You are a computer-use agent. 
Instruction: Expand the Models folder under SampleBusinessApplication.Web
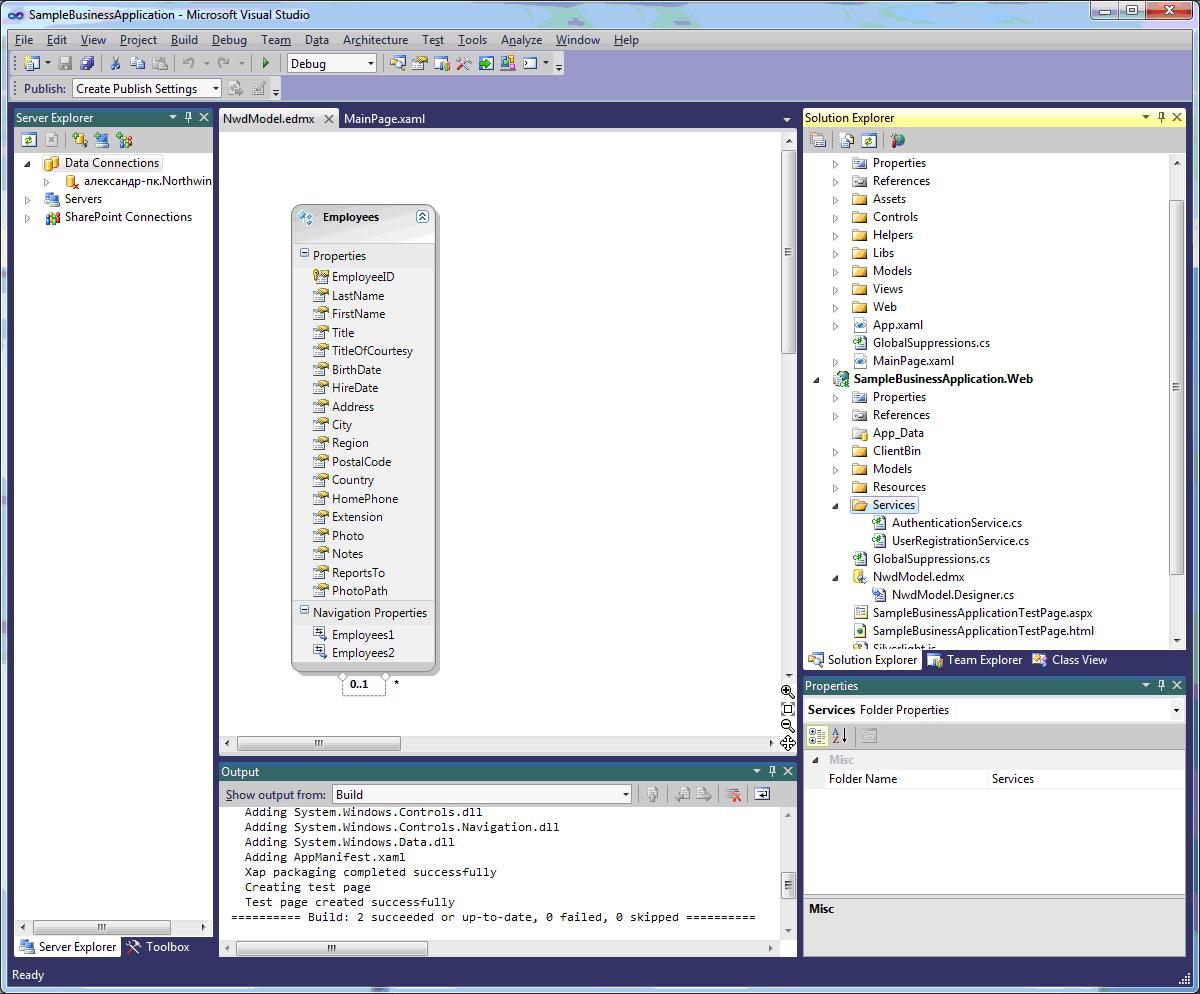coord(836,469)
